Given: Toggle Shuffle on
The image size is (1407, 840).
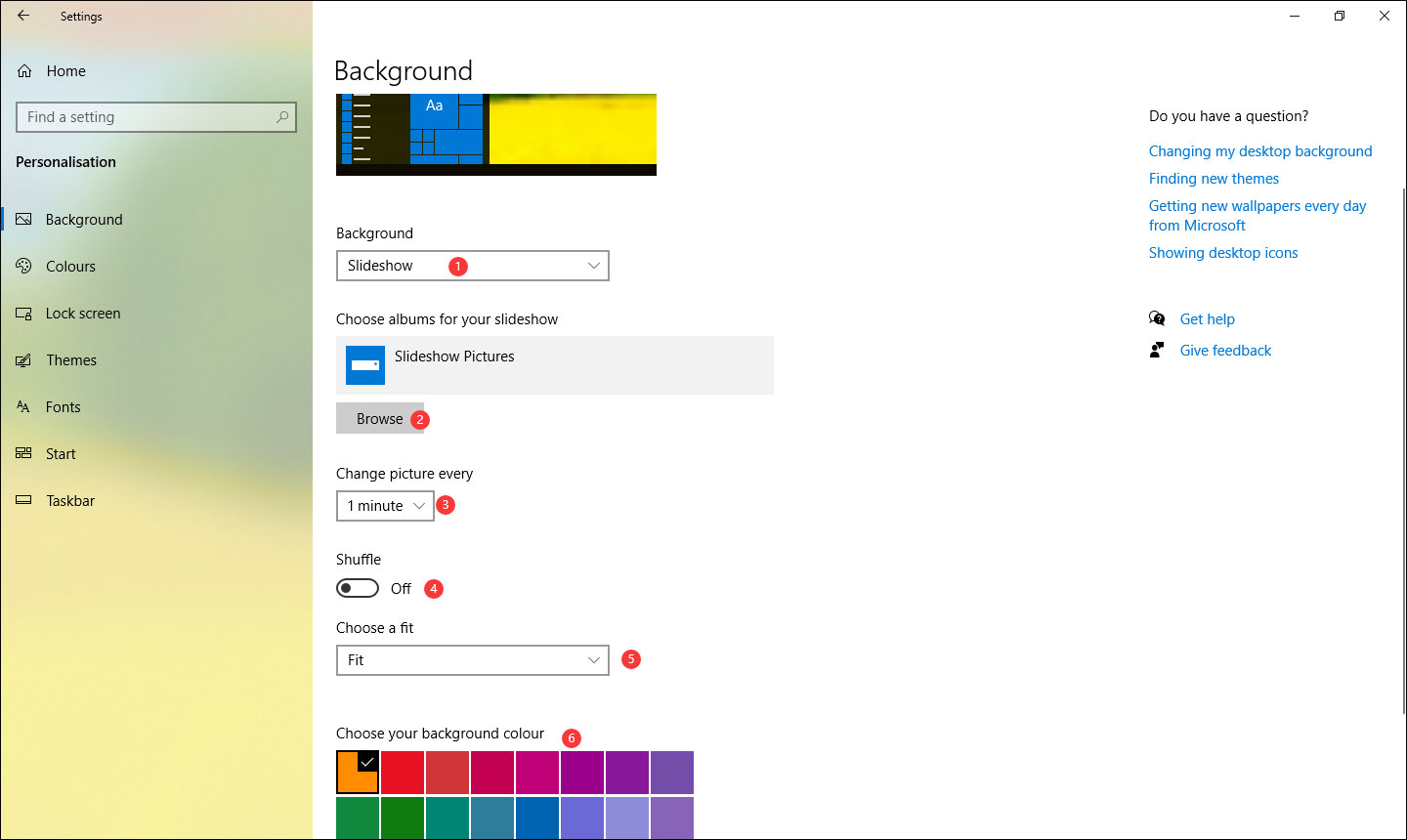Looking at the screenshot, I should 357,587.
